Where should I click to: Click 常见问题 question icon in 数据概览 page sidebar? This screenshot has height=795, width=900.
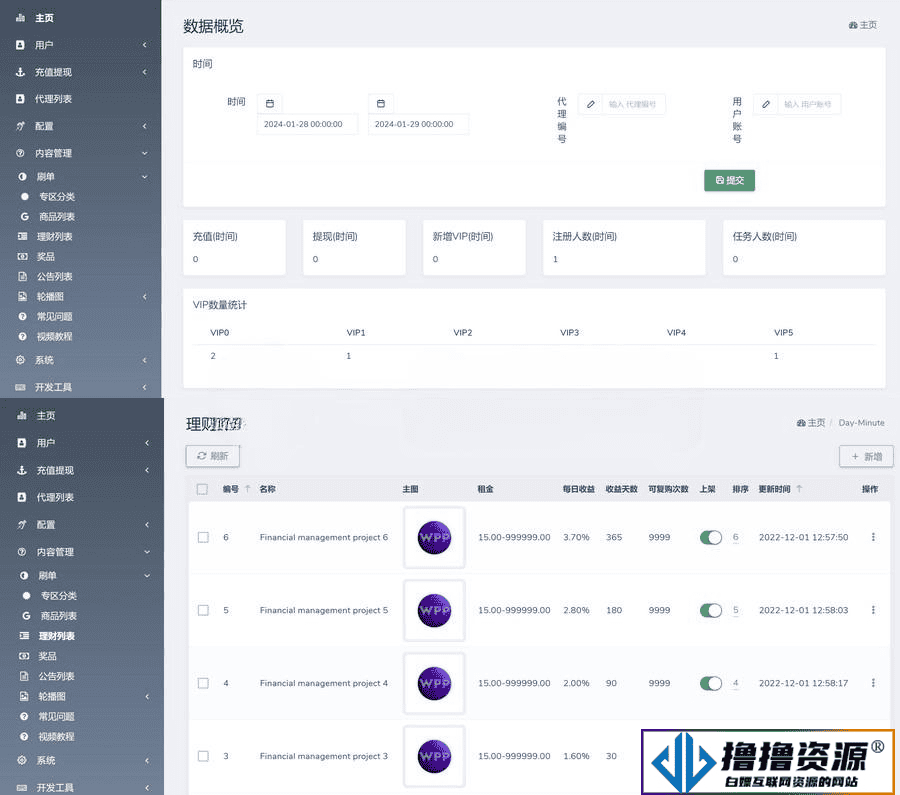click(x=23, y=316)
